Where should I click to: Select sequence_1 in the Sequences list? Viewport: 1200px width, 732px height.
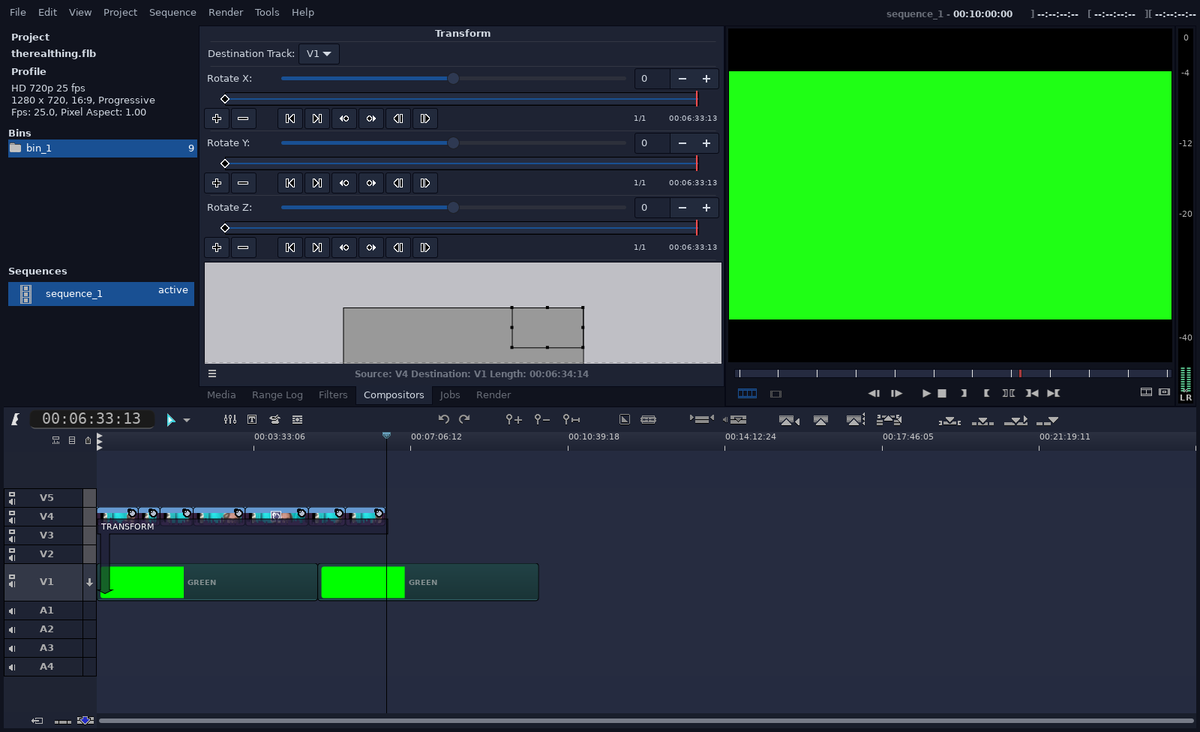point(101,293)
